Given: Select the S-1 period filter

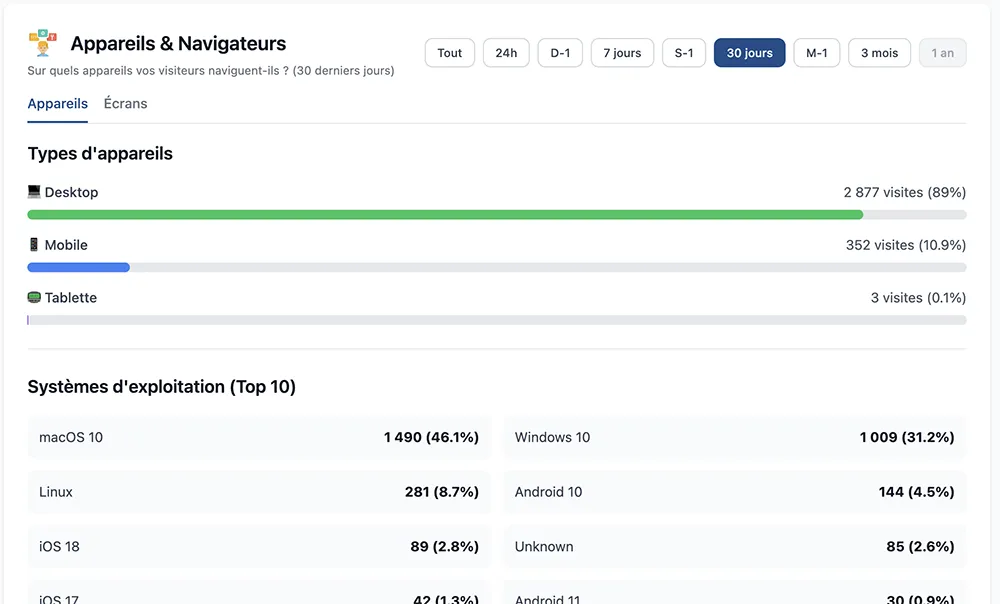Looking at the screenshot, I should click(684, 53).
